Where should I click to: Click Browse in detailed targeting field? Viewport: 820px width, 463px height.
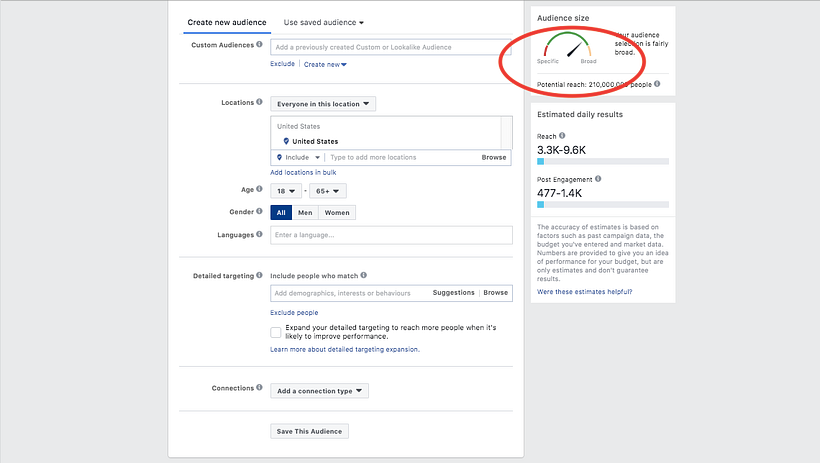point(495,292)
